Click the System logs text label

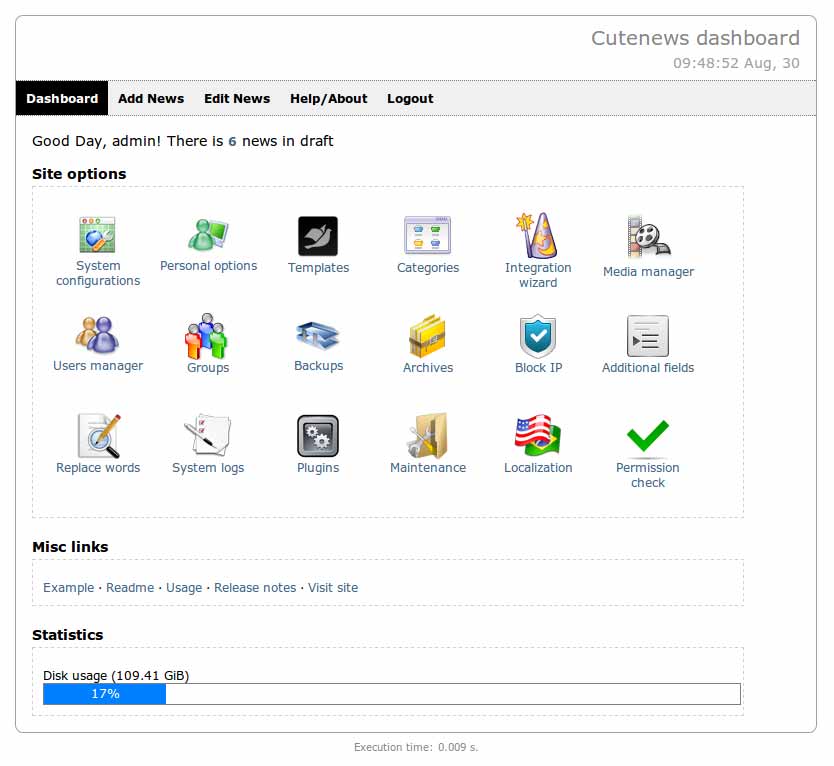[208, 468]
